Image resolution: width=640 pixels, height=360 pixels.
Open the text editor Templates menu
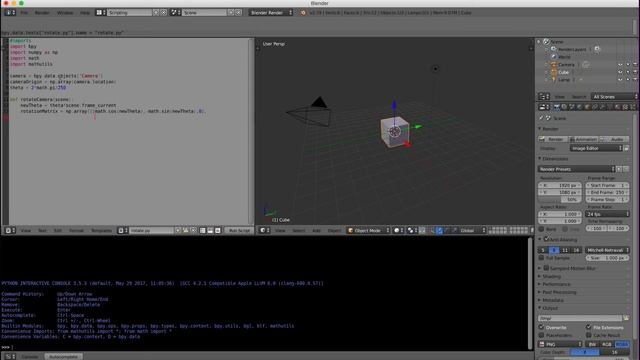[101, 231]
